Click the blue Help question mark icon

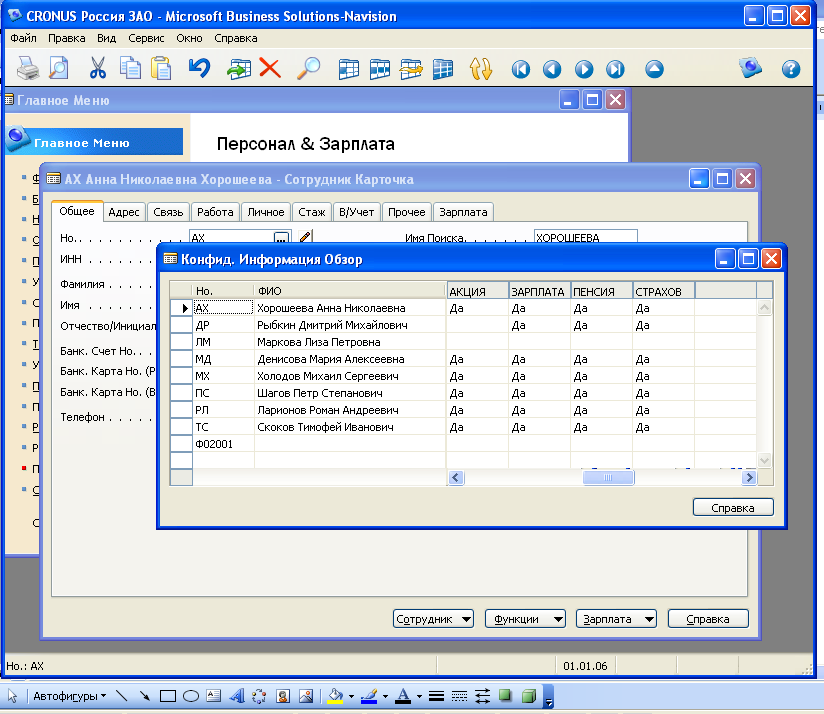point(791,69)
